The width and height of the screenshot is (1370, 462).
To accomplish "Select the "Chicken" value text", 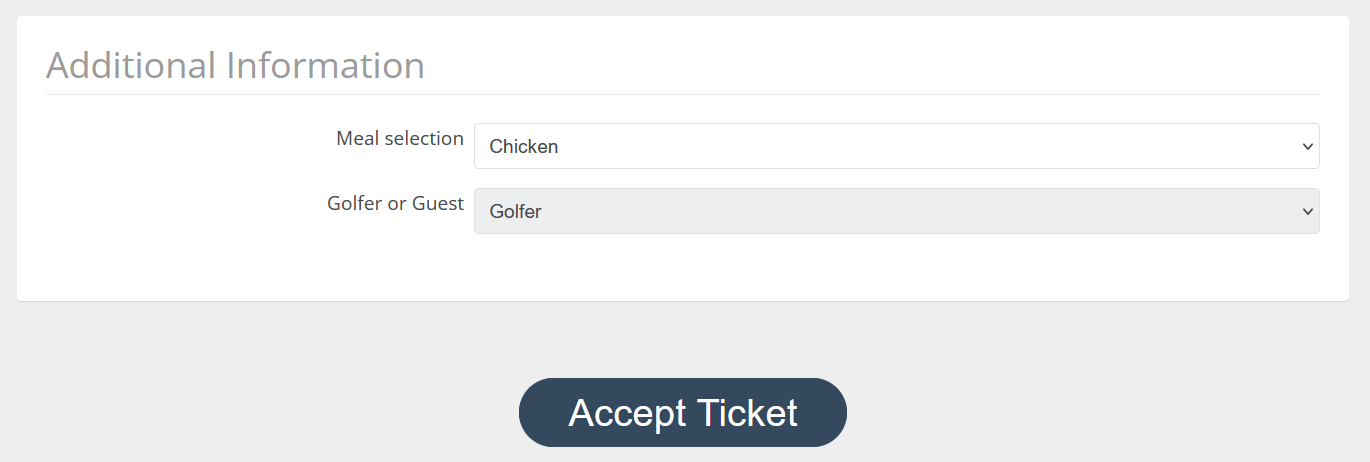I will (x=524, y=147).
